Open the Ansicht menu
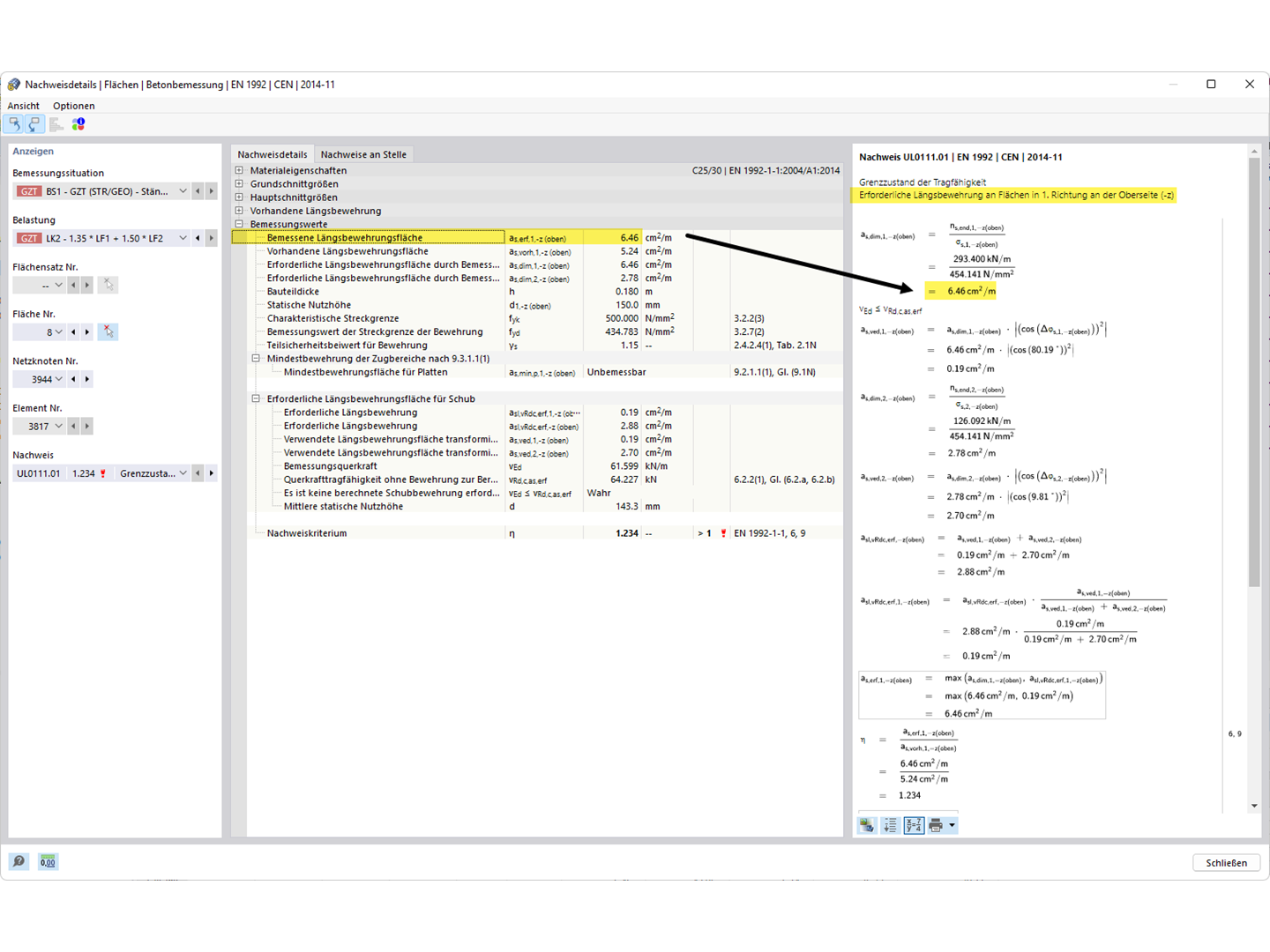The image size is (1270, 952). (x=23, y=105)
